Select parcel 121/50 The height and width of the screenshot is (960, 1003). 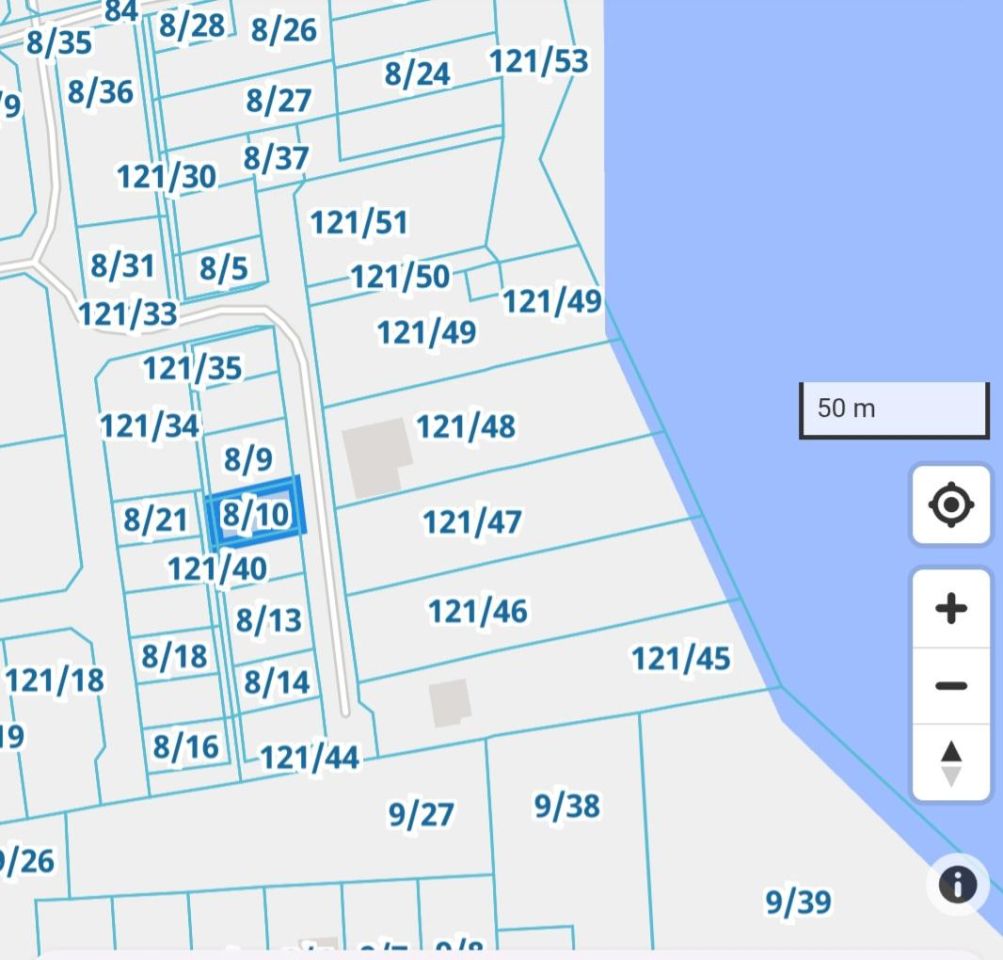click(x=400, y=276)
